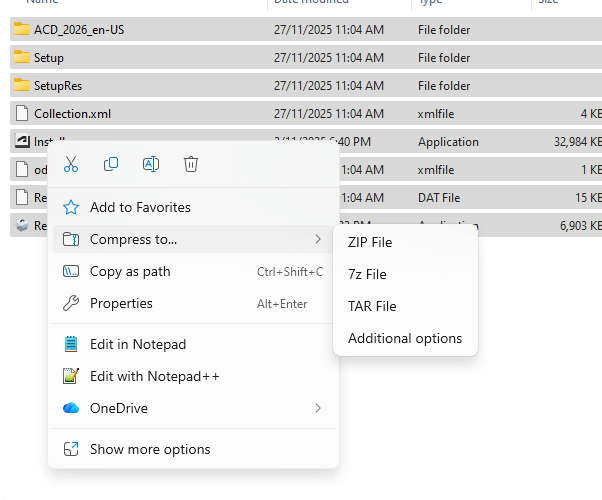
Task: Open Additional options for compression
Action: (x=405, y=338)
